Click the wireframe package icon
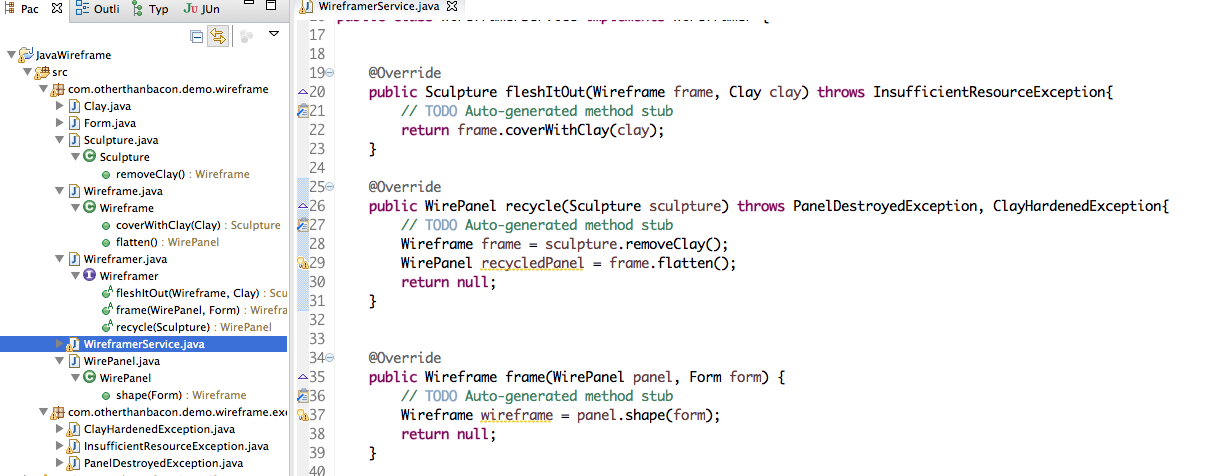This screenshot has height=476, width=1205. [x=58, y=89]
